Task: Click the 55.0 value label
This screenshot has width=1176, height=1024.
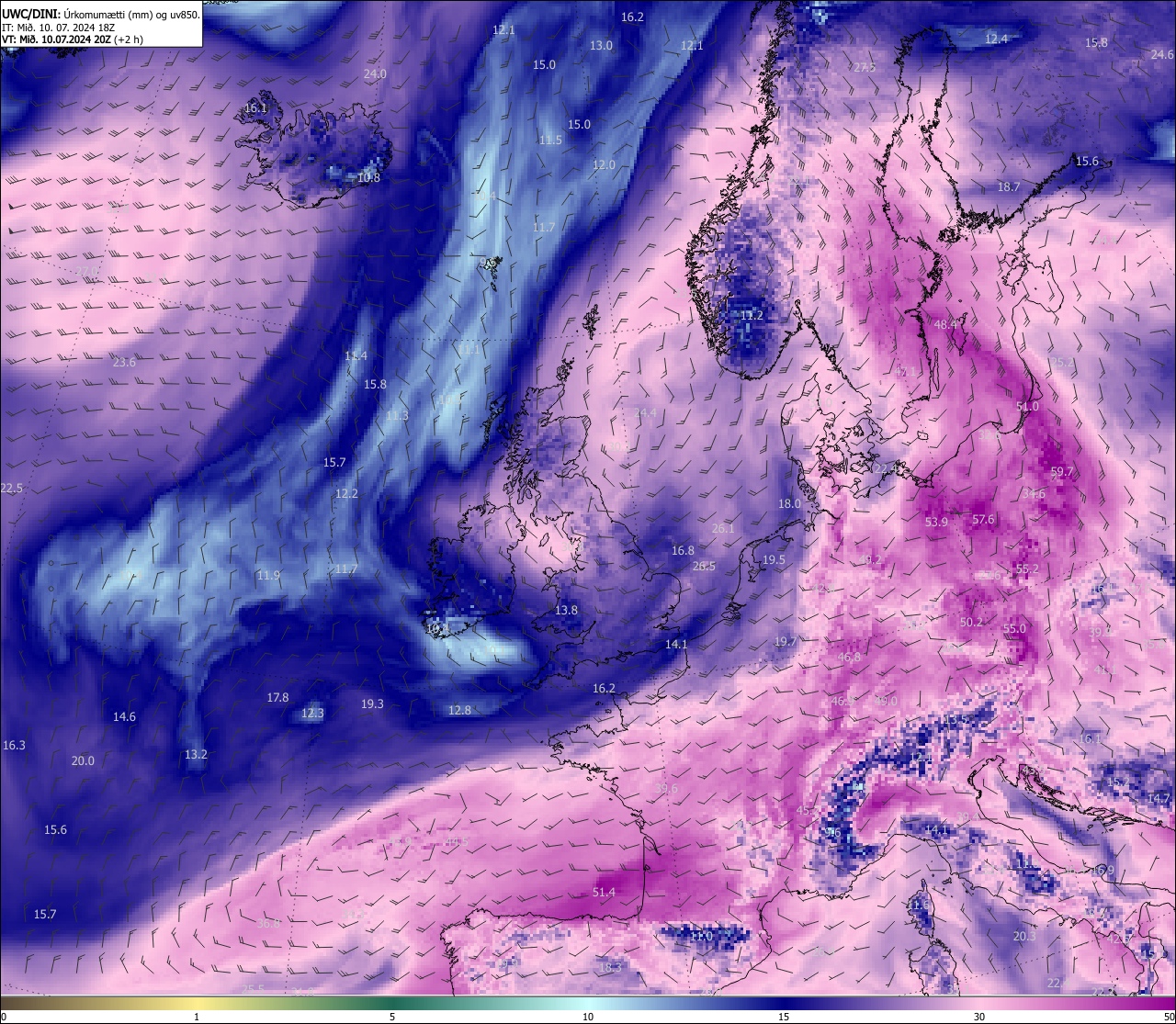Action: coord(1014,629)
